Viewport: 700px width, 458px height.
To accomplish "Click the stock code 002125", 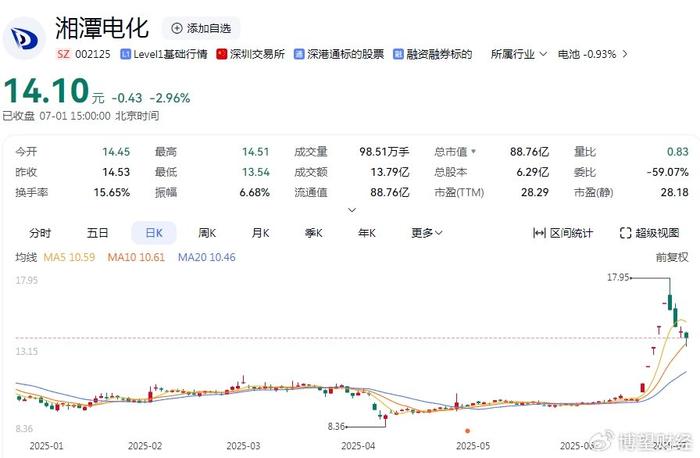I will pyautogui.click(x=92, y=54).
